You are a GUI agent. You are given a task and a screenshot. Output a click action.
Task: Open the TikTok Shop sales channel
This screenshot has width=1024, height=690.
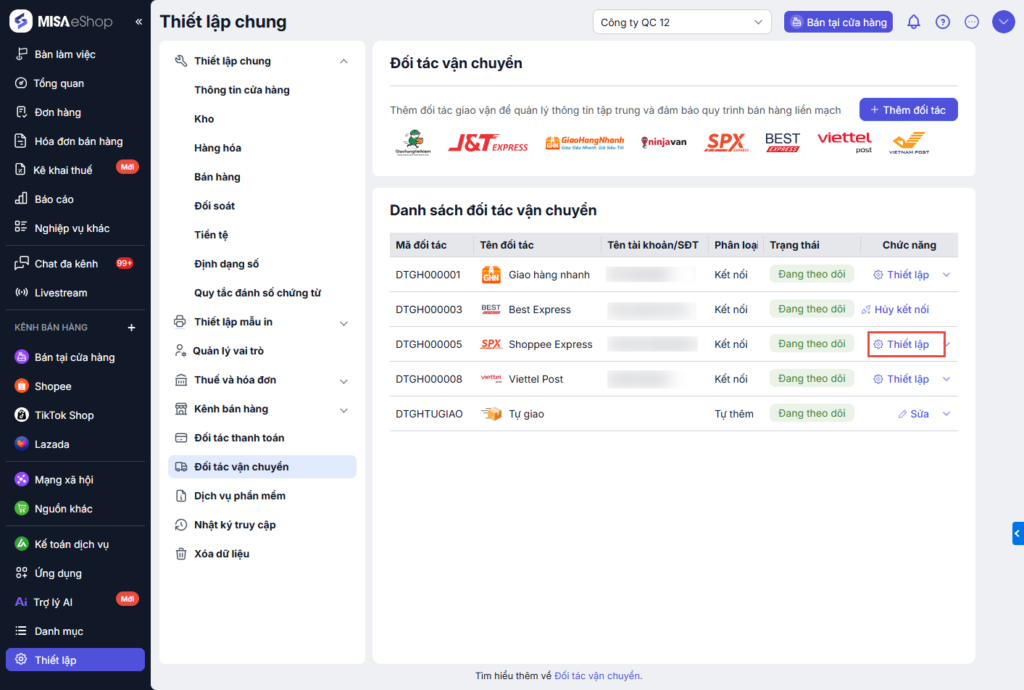[x=64, y=415]
